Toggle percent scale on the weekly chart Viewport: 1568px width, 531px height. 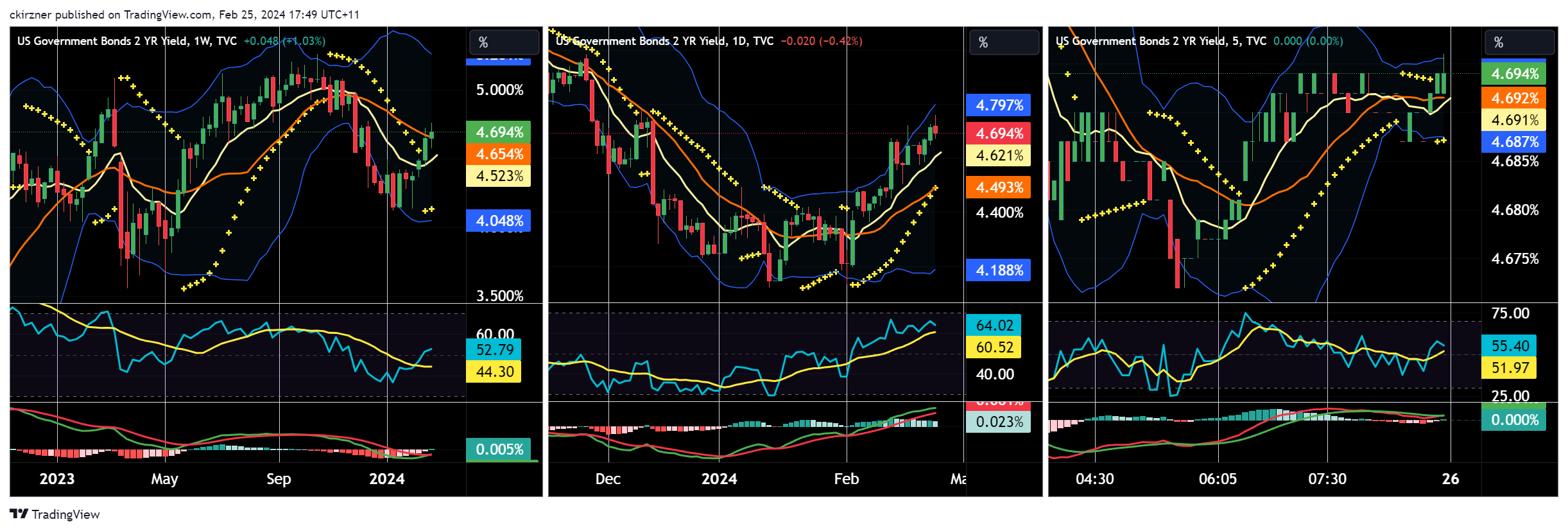coord(504,42)
